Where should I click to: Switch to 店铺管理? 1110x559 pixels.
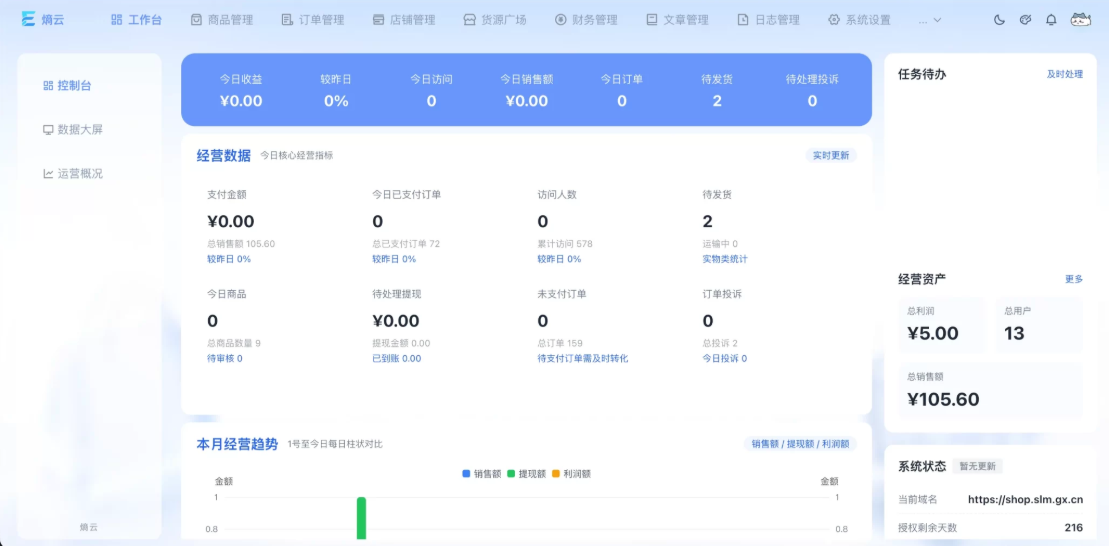(404, 20)
